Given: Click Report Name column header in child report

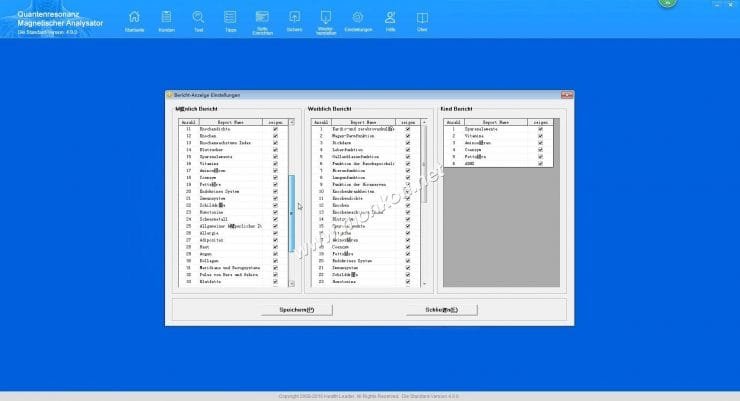Looking at the screenshot, I should point(496,122).
